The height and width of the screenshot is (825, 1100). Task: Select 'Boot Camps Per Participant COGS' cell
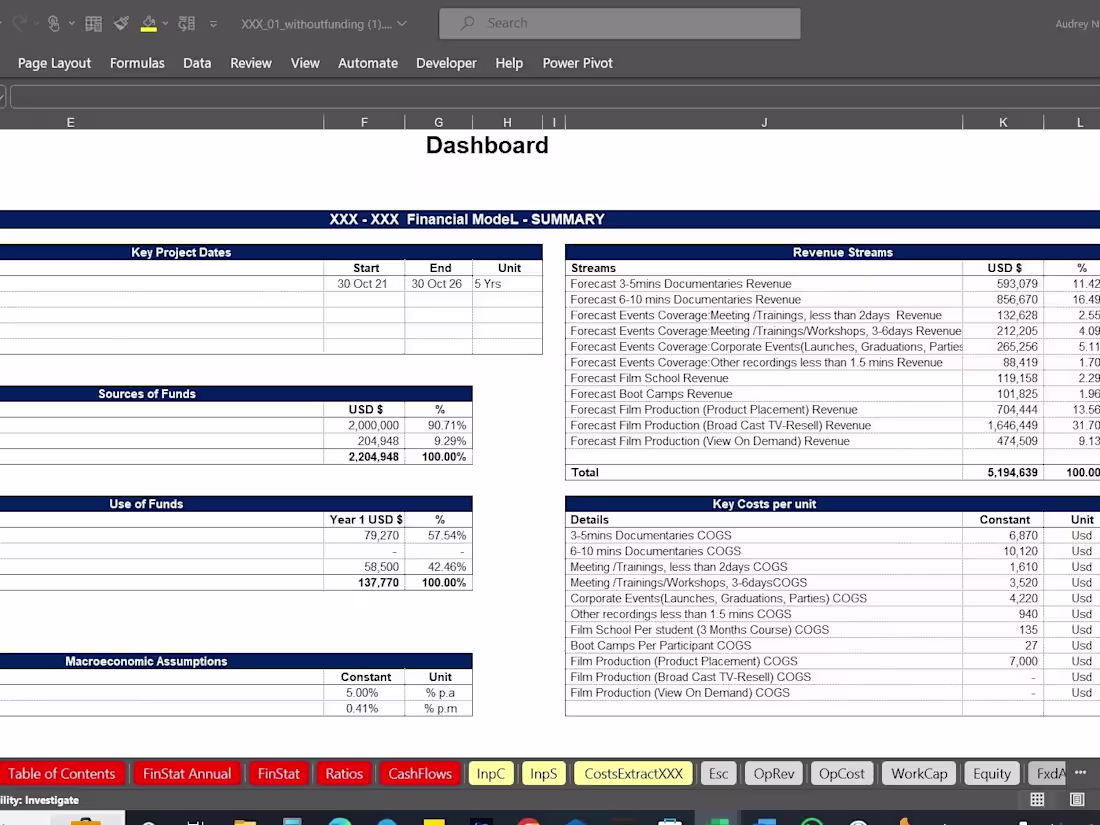764,646
